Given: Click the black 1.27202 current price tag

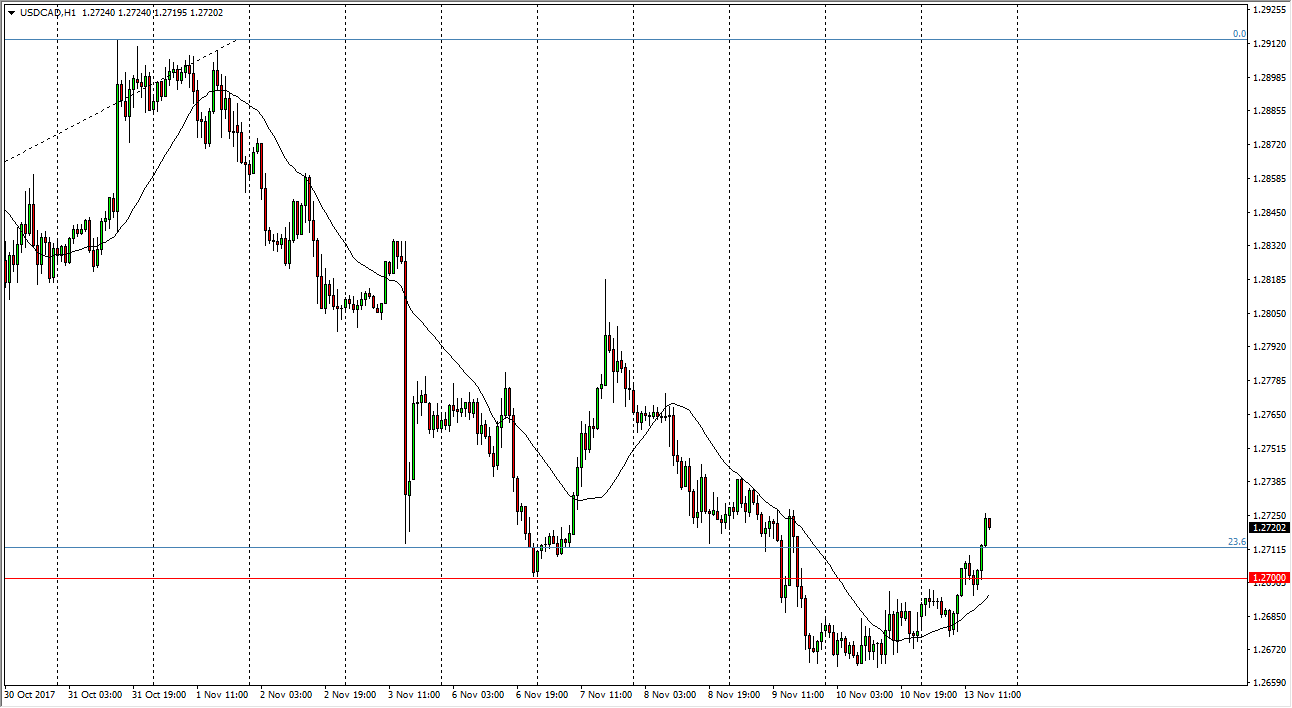Looking at the screenshot, I should (x=1269, y=527).
